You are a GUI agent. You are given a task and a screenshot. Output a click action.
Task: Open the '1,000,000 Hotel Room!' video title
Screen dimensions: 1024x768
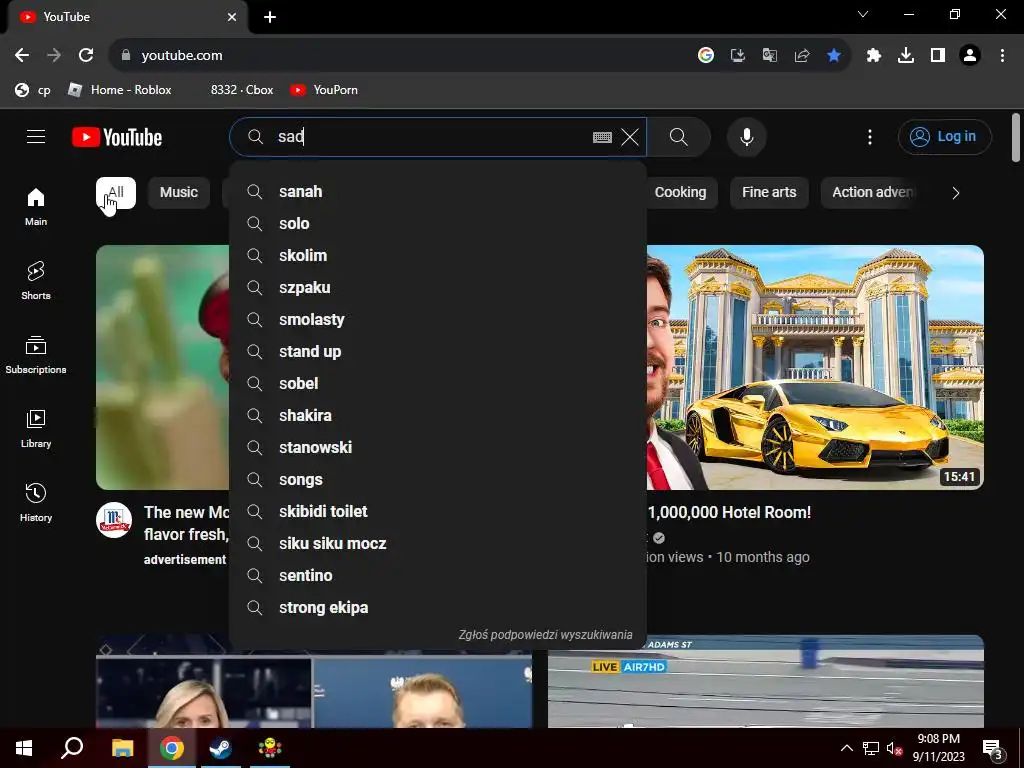pos(729,512)
